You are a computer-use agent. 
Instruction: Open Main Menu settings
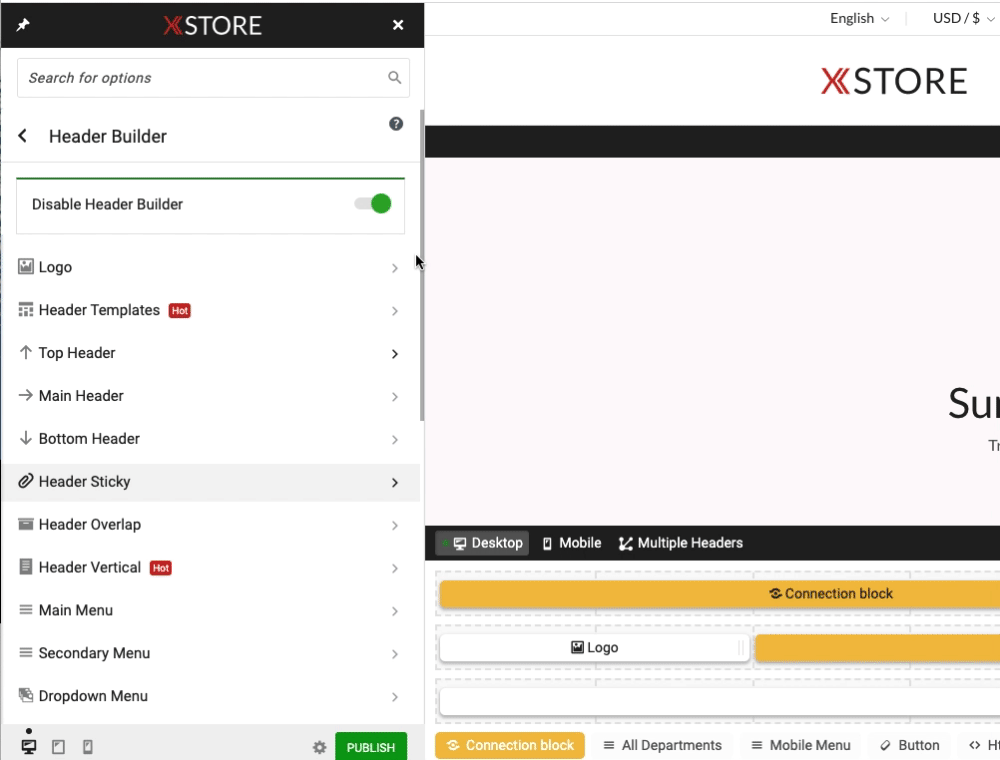pyautogui.click(x=210, y=610)
